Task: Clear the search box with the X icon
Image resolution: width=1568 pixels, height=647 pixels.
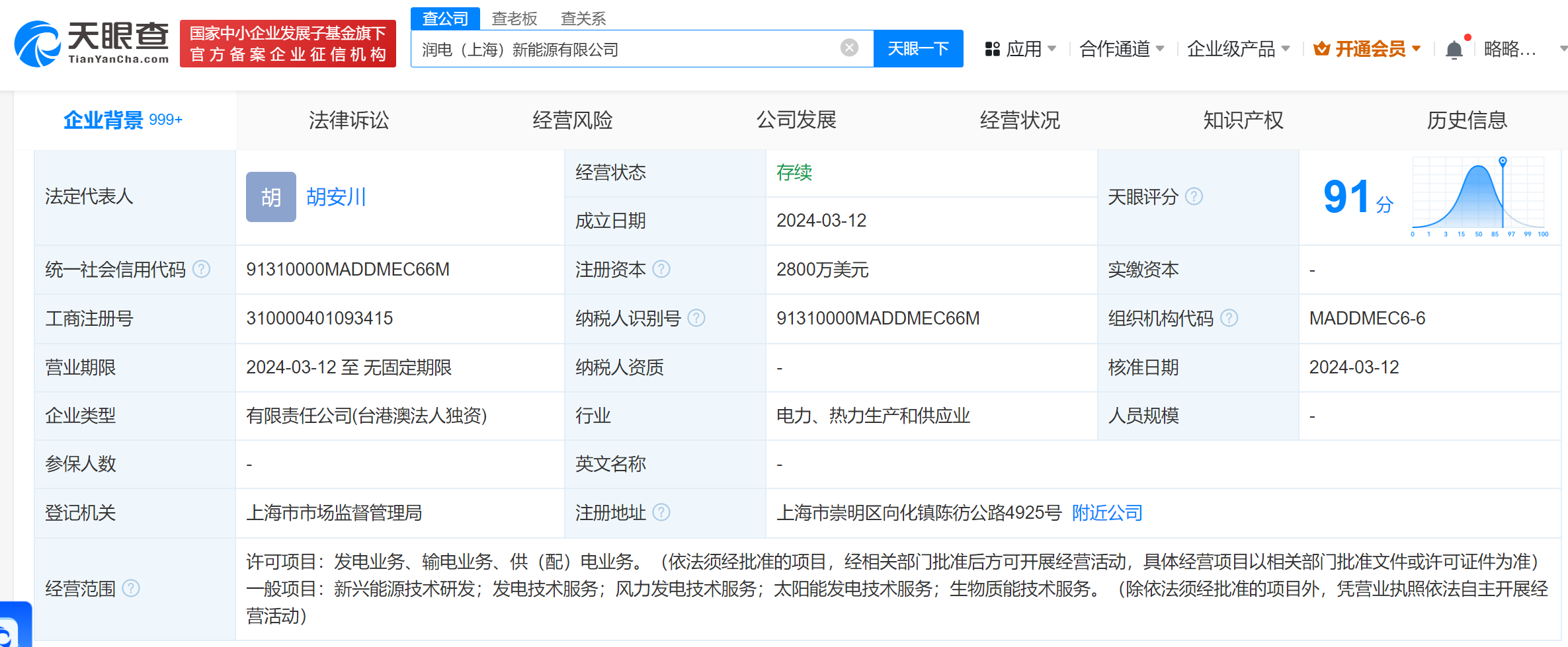Action: coord(849,48)
